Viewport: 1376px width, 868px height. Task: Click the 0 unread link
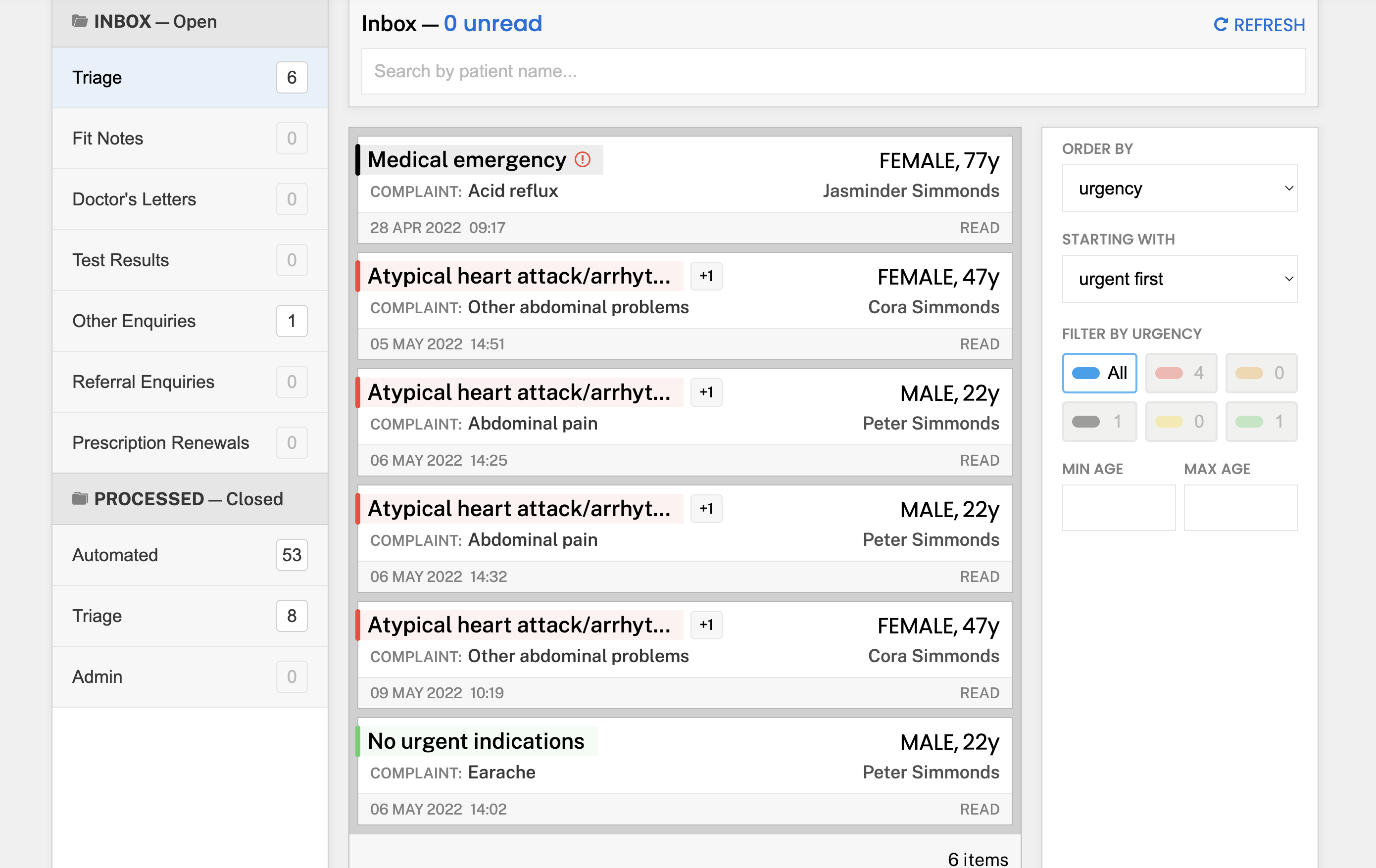pos(492,23)
